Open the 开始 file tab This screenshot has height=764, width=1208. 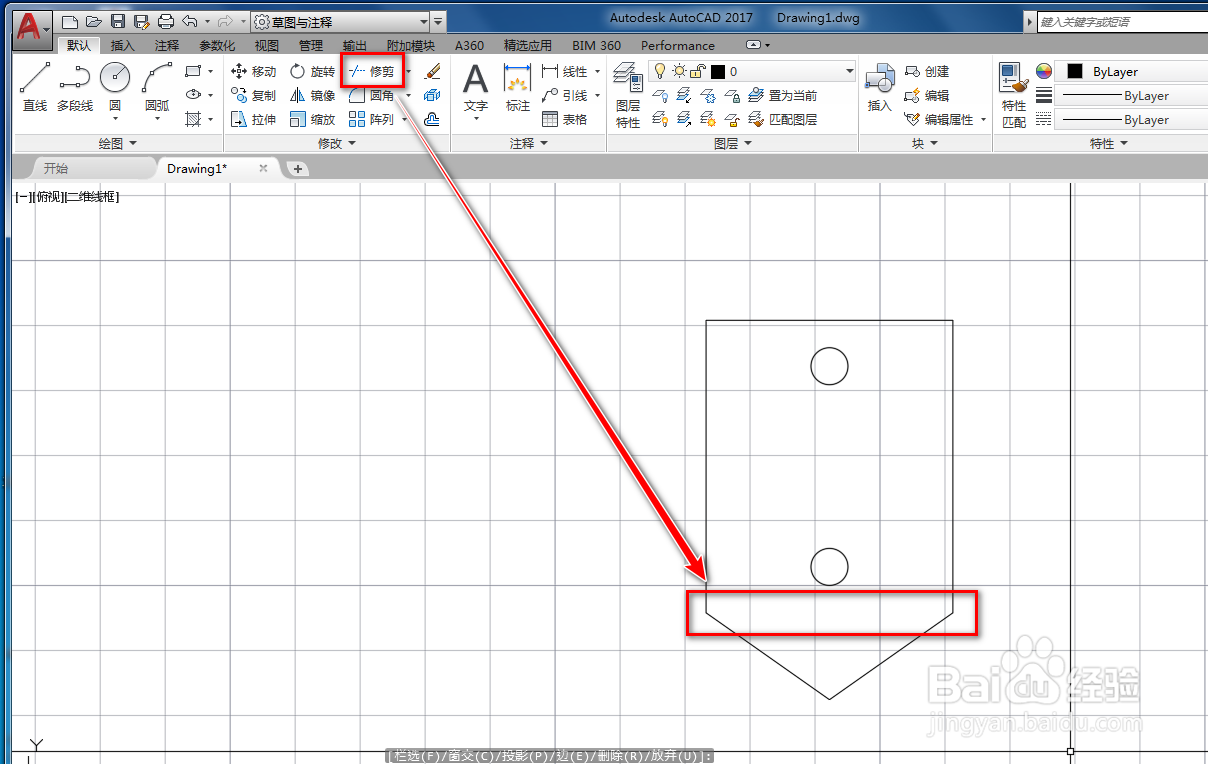coord(56,168)
